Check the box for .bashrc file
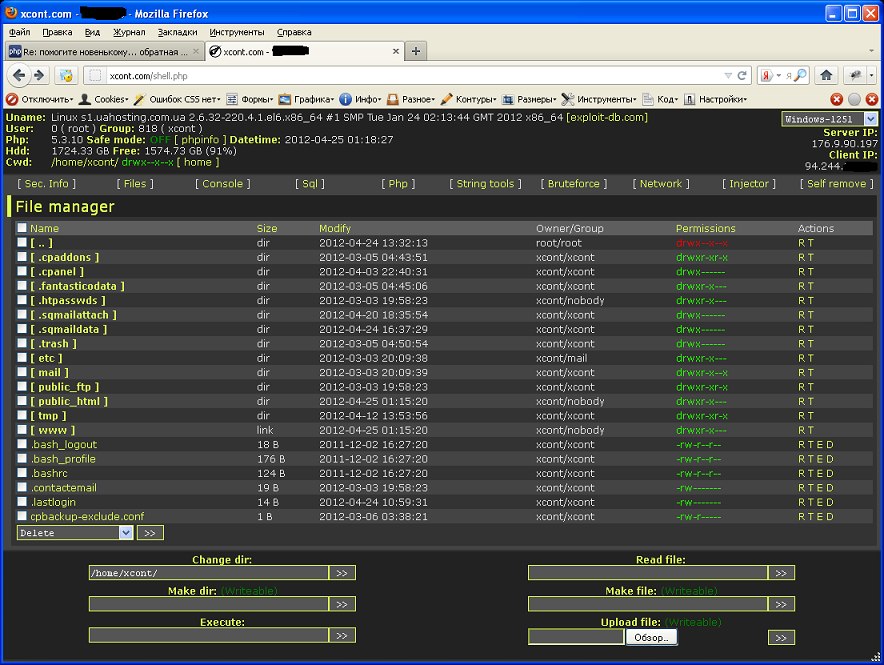 tap(22, 473)
